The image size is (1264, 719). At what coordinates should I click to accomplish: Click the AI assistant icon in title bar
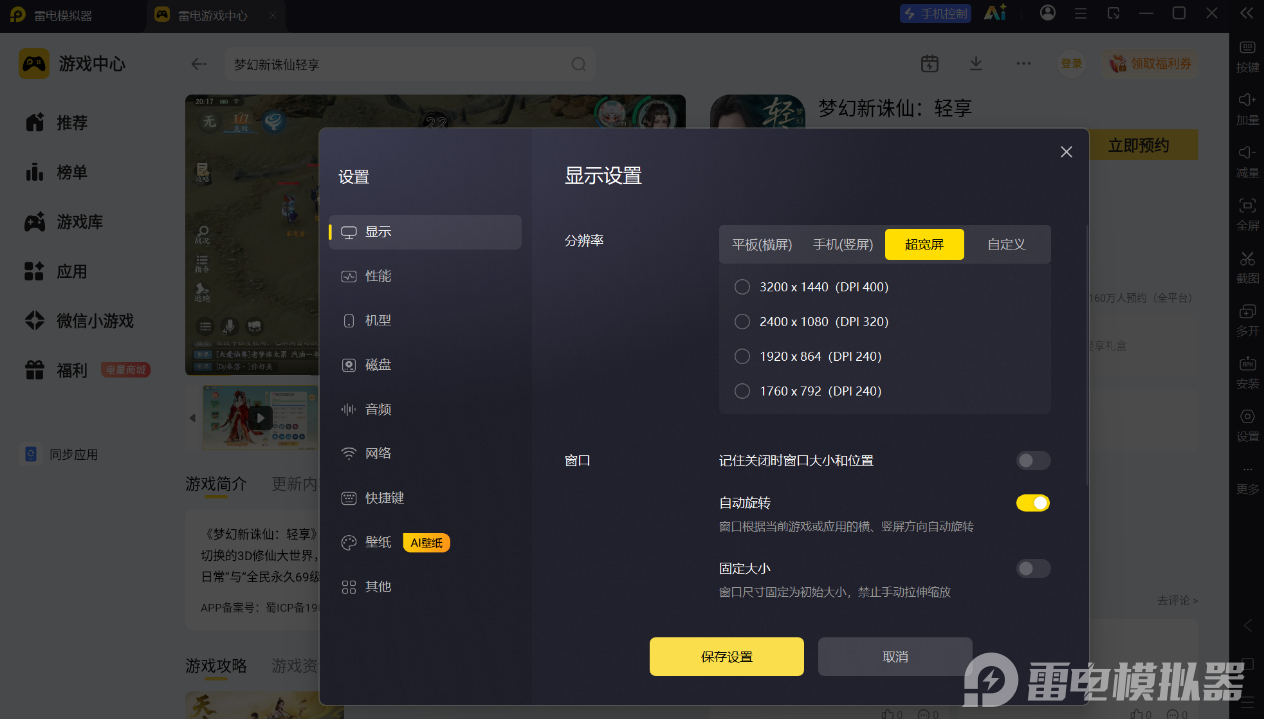point(994,13)
